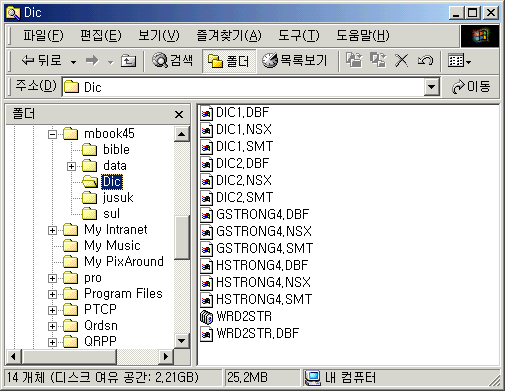Close the Folders pane with X
The image size is (505, 391).
tap(179, 114)
